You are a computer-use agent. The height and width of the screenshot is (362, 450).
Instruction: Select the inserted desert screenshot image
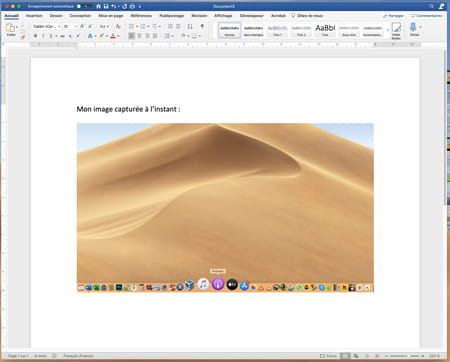tap(225, 208)
